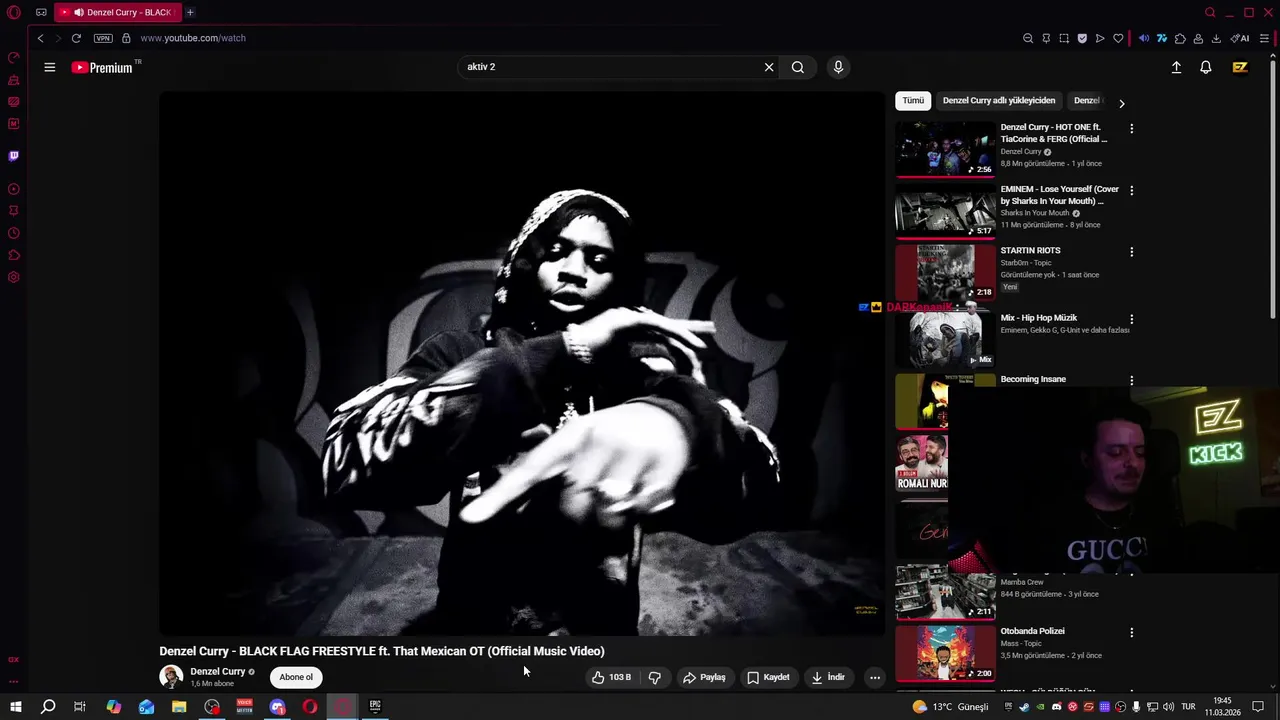The height and width of the screenshot is (720, 1280).
Task: Subscribe with Abone ol button
Action: (x=296, y=677)
